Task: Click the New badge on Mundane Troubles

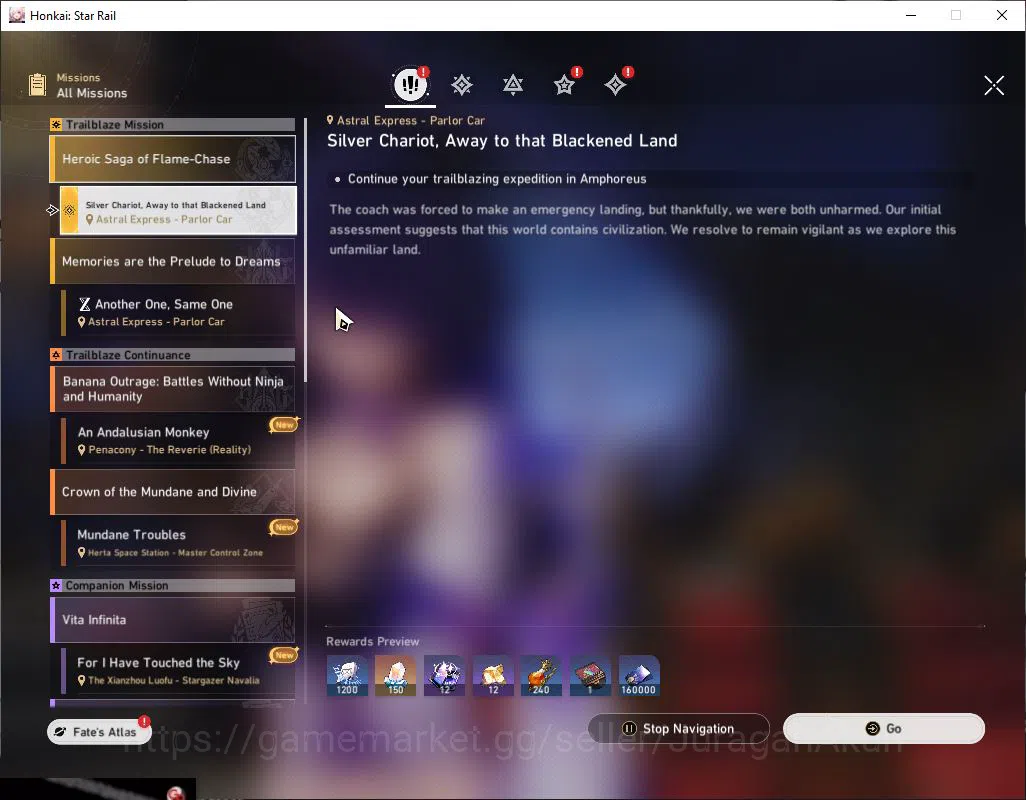Action: [x=284, y=527]
